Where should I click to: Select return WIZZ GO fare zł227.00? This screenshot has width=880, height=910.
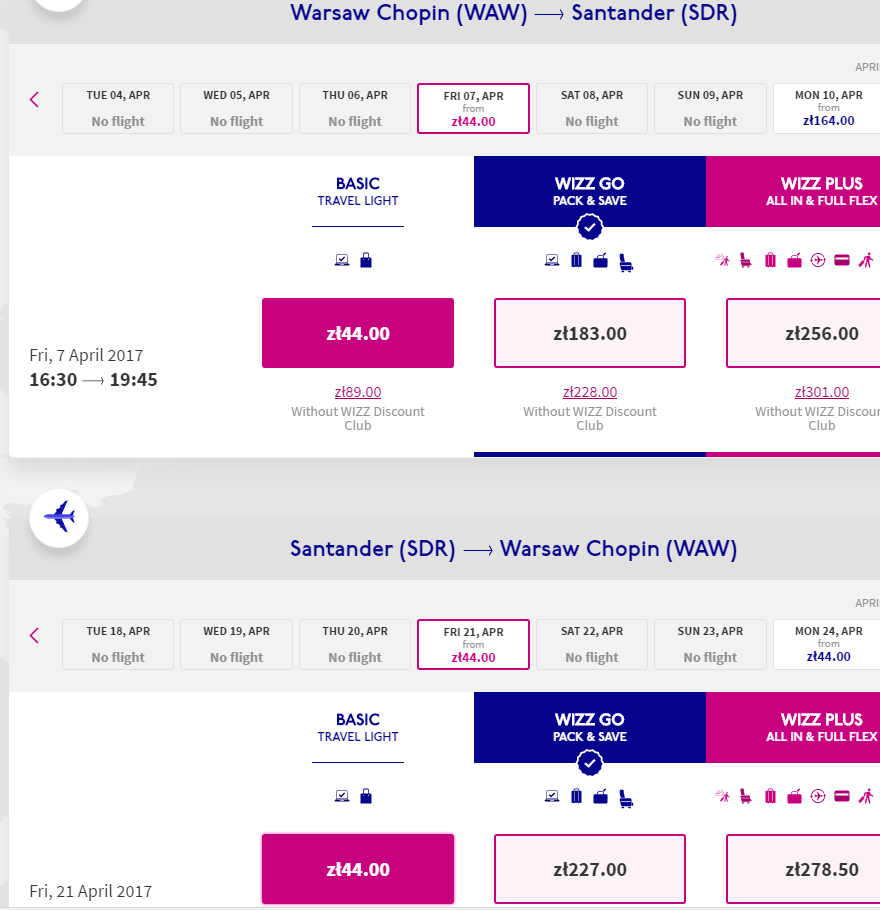pyautogui.click(x=590, y=869)
